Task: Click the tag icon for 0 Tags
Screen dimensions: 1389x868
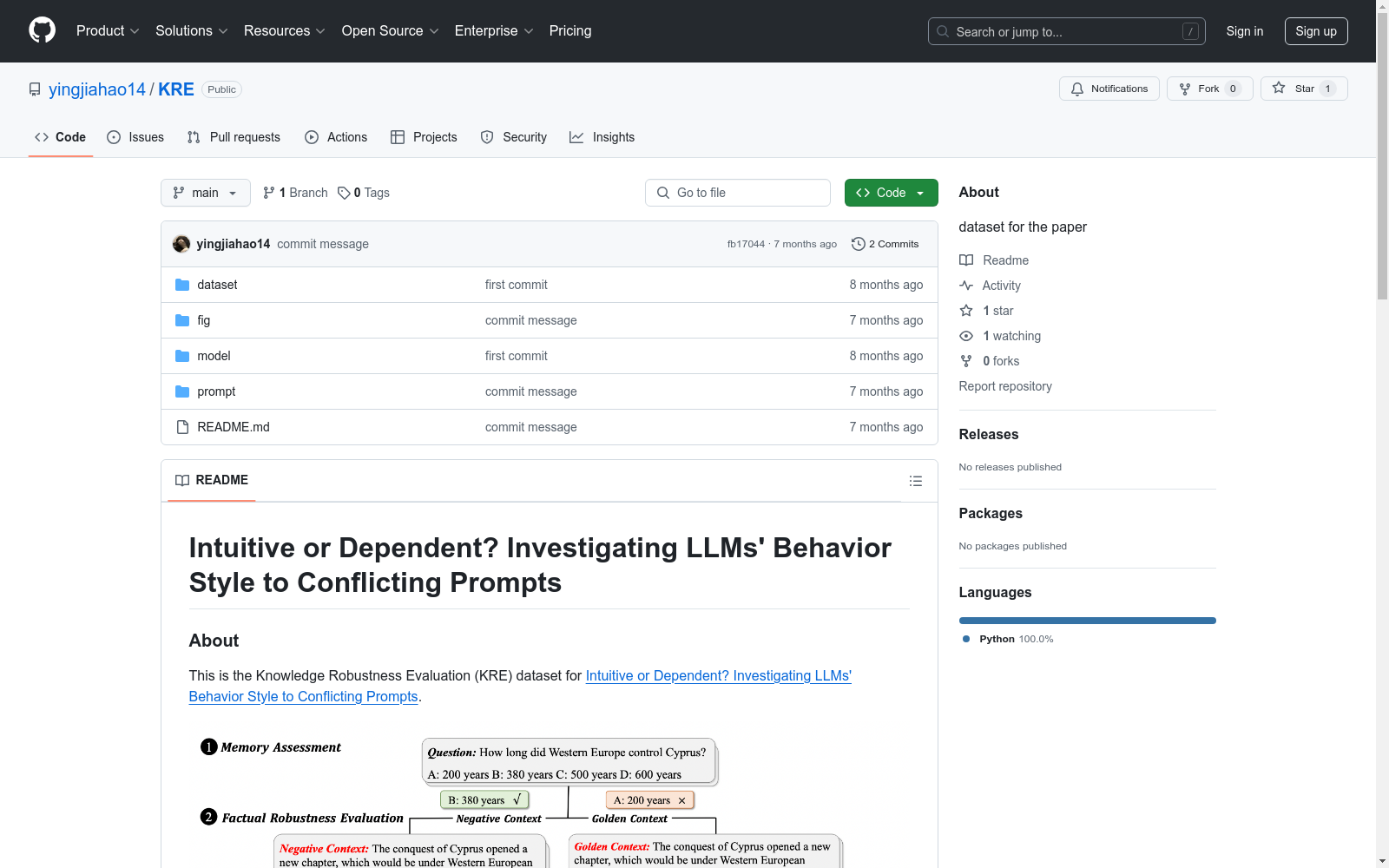Action: click(x=344, y=193)
